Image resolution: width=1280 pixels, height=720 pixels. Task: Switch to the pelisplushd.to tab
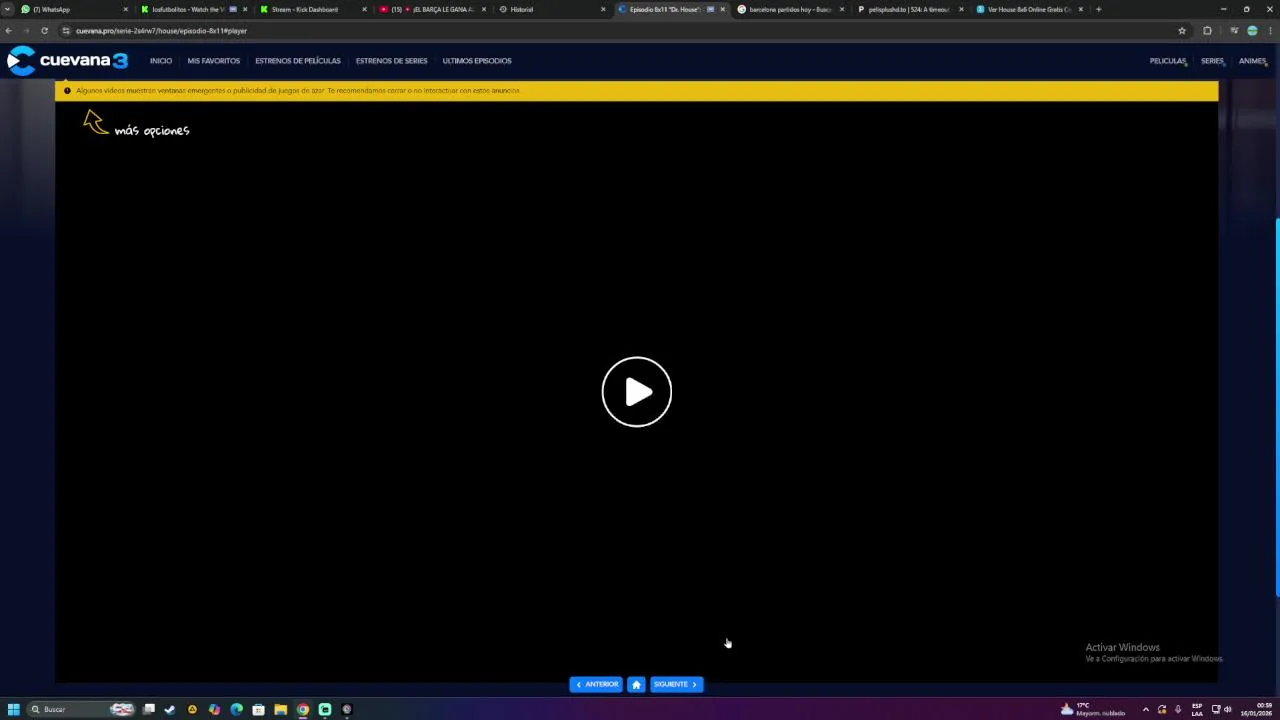coord(908,9)
